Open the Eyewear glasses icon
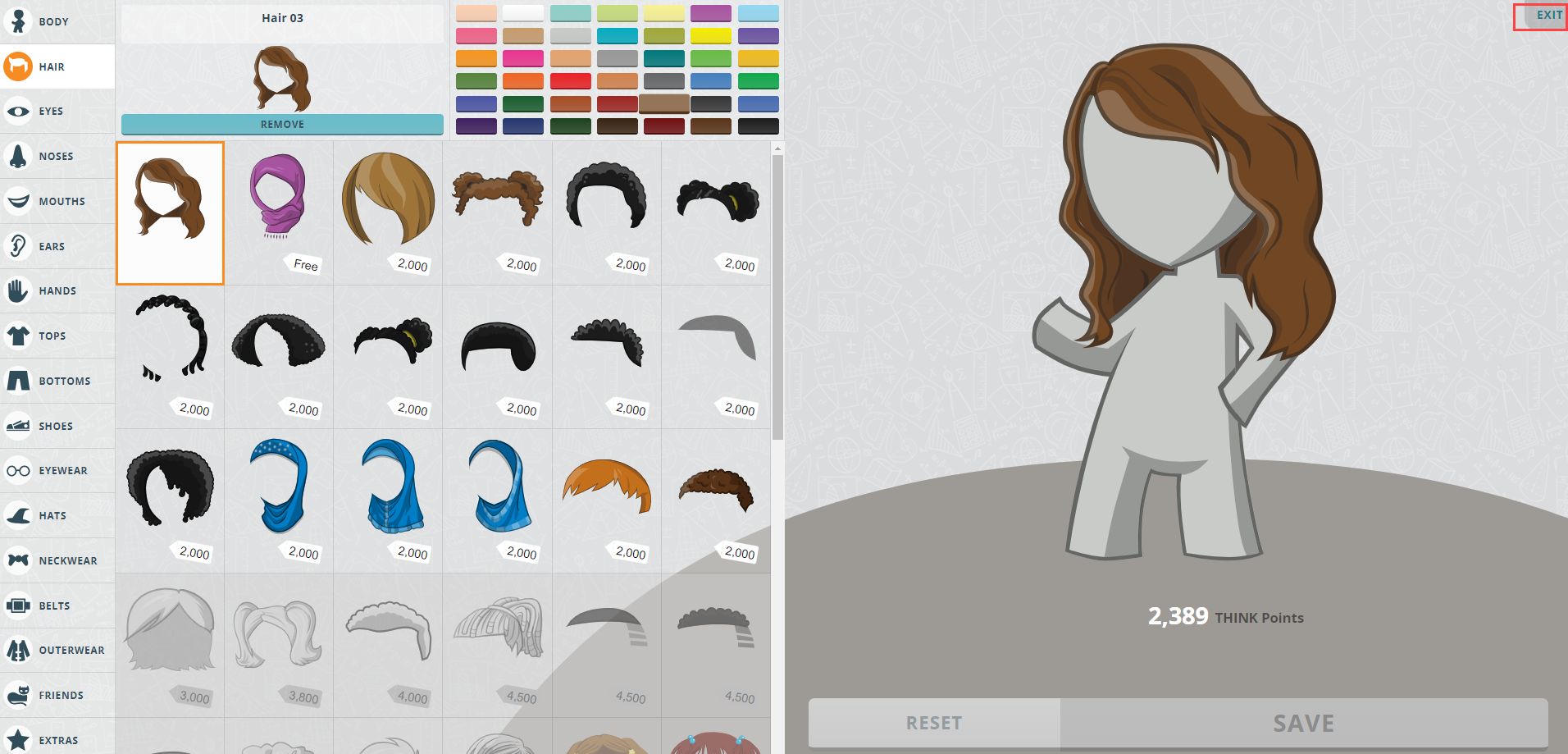This screenshot has width=1568, height=754. pyautogui.click(x=18, y=470)
